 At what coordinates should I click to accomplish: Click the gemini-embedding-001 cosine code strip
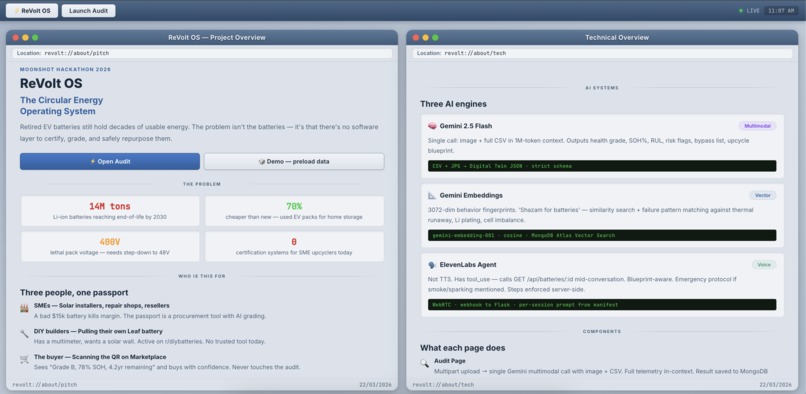coord(602,235)
